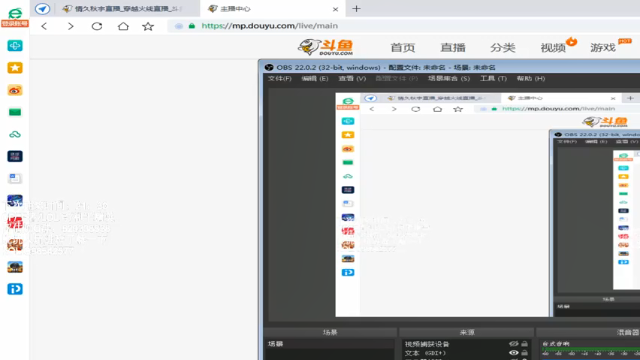Close the 主播中心 tab

335,9
